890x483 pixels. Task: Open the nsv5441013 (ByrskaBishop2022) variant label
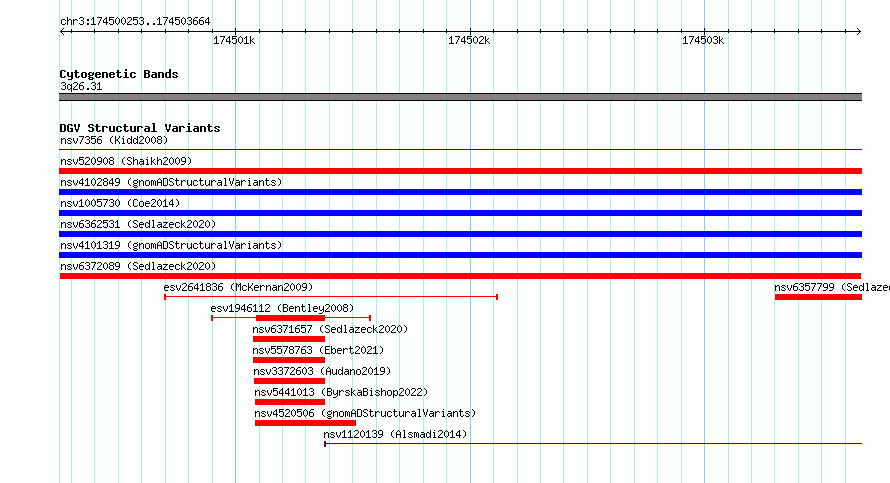(341, 392)
